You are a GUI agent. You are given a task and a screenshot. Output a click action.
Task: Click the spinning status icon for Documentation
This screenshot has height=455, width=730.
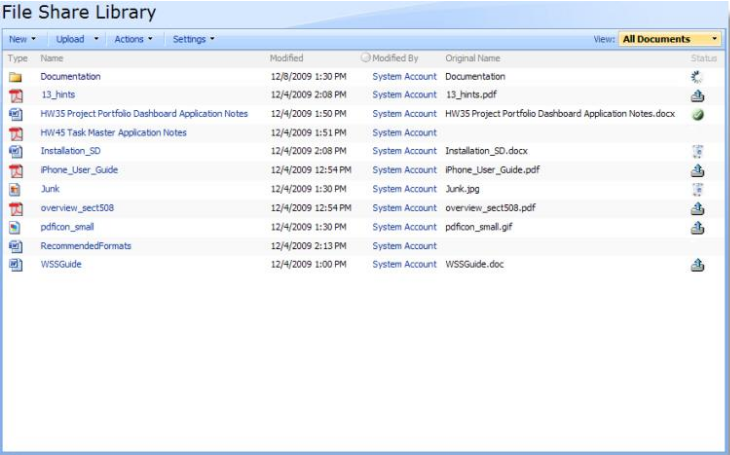tap(697, 77)
